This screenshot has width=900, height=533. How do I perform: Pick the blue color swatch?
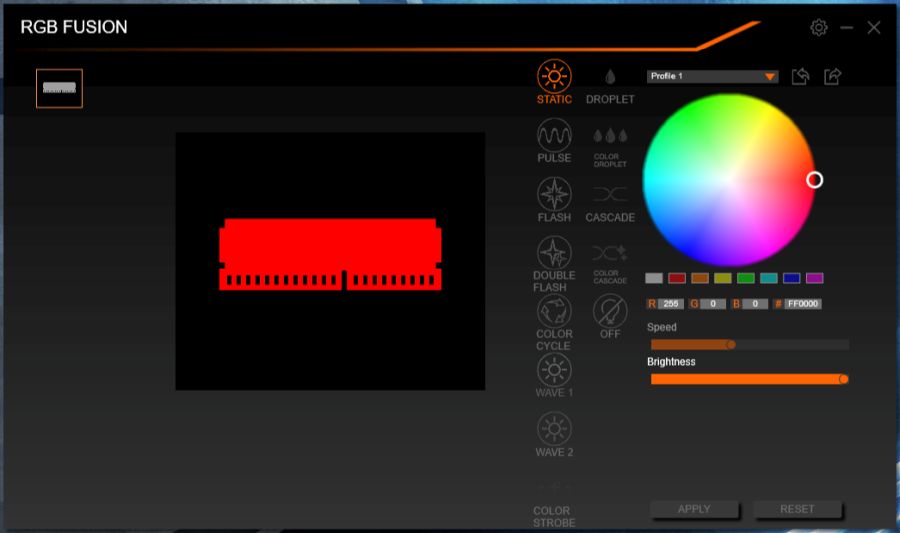792,278
